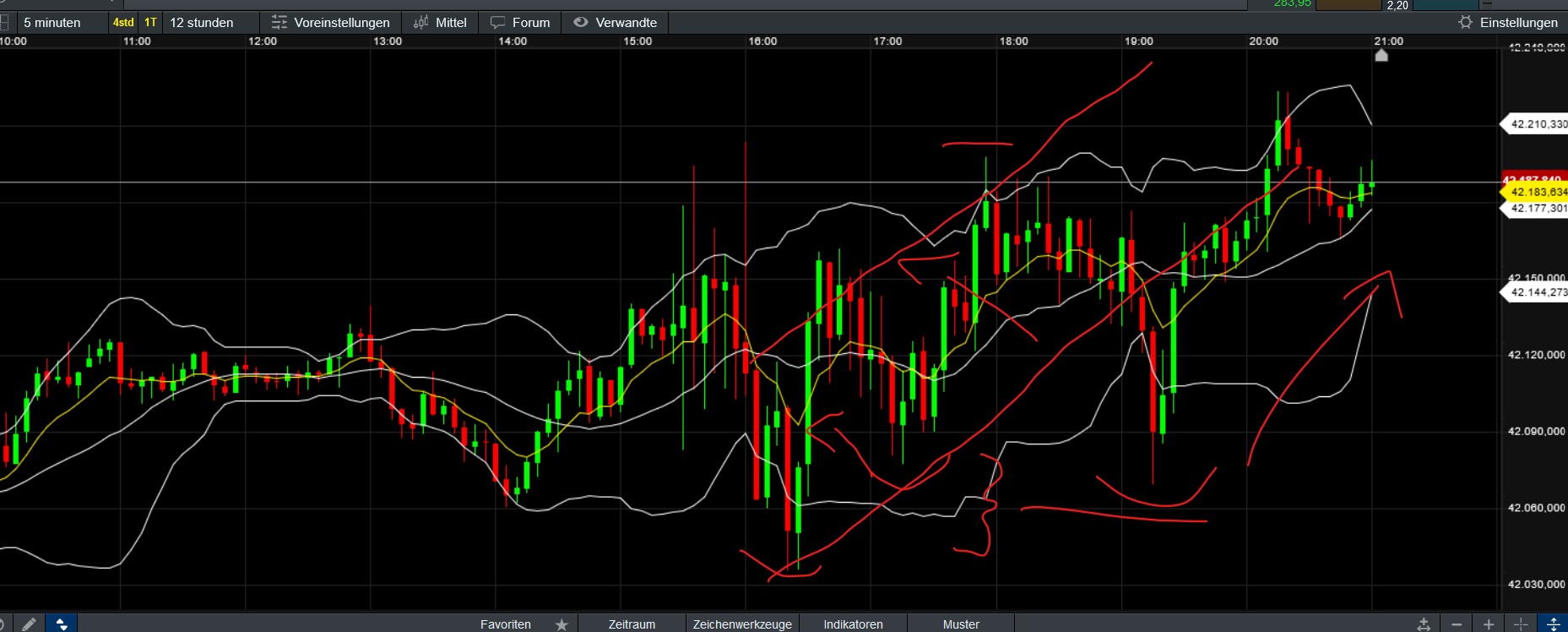Image resolution: width=1568 pixels, height=632 pixels.
Task: Toggle the crosshair cursor icon
Action: 1521,624
